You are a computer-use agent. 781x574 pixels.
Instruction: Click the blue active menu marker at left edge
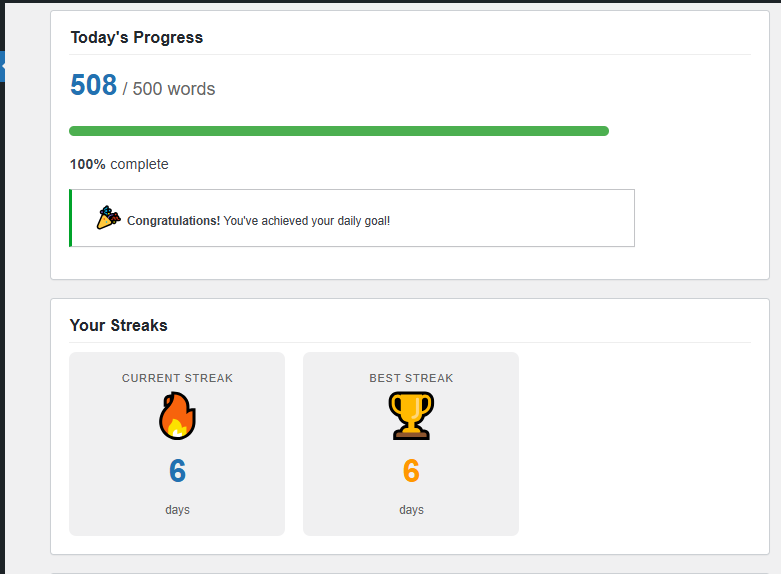(x=3, y=66)
